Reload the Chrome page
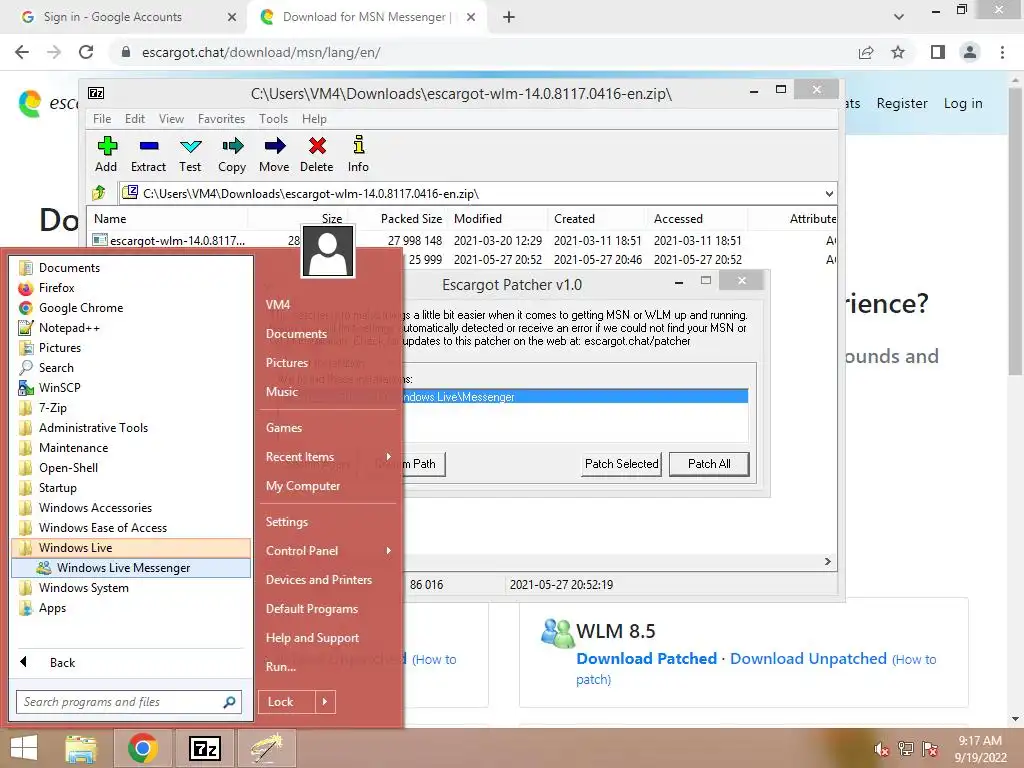The width and height of the screenshot is (1024, 768). (86, 52)
